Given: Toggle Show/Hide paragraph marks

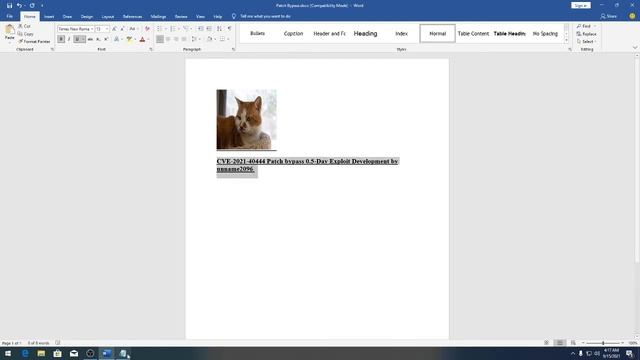Looking at the screenshot, I should coord(229,29).
